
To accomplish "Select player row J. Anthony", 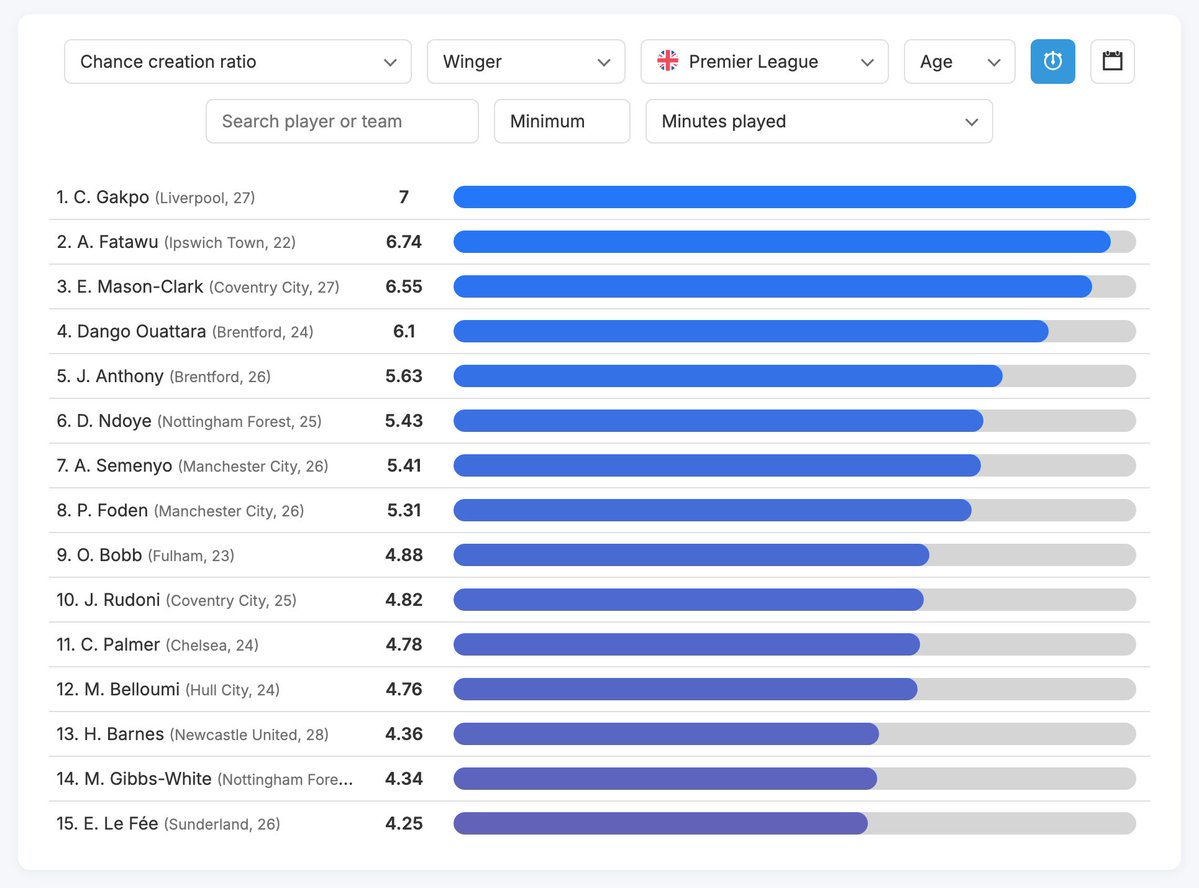I will [600, 376].
